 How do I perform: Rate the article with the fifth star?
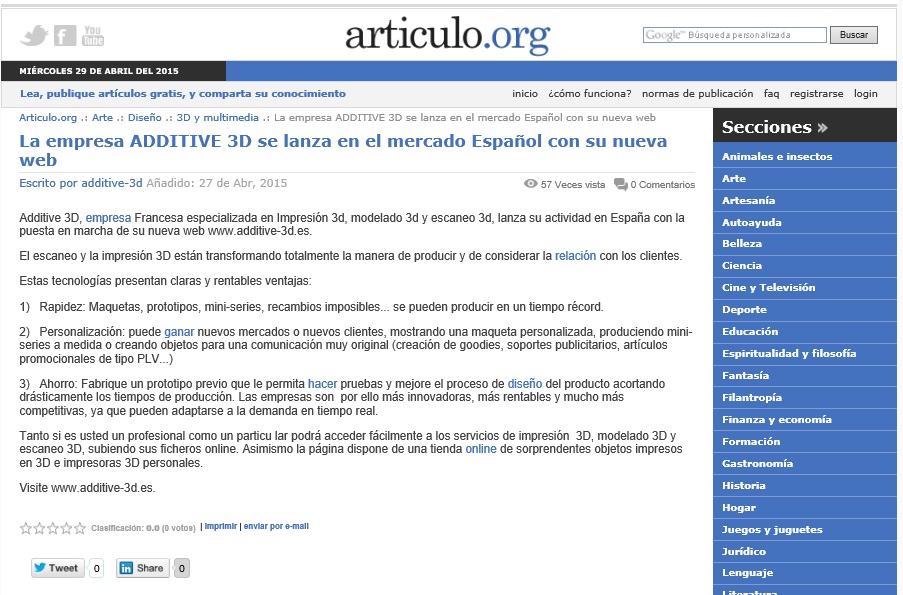(80, 528)
